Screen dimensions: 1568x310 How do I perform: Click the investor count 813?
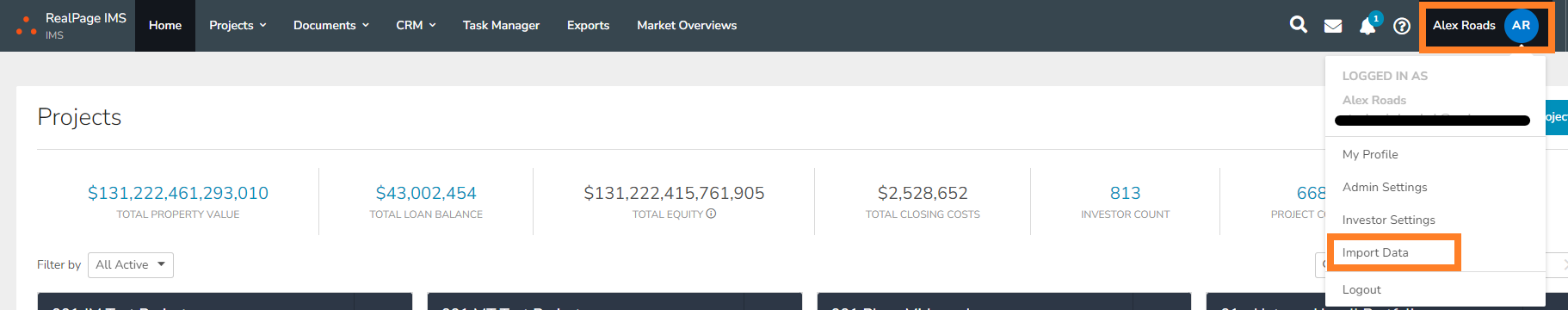1125,193
